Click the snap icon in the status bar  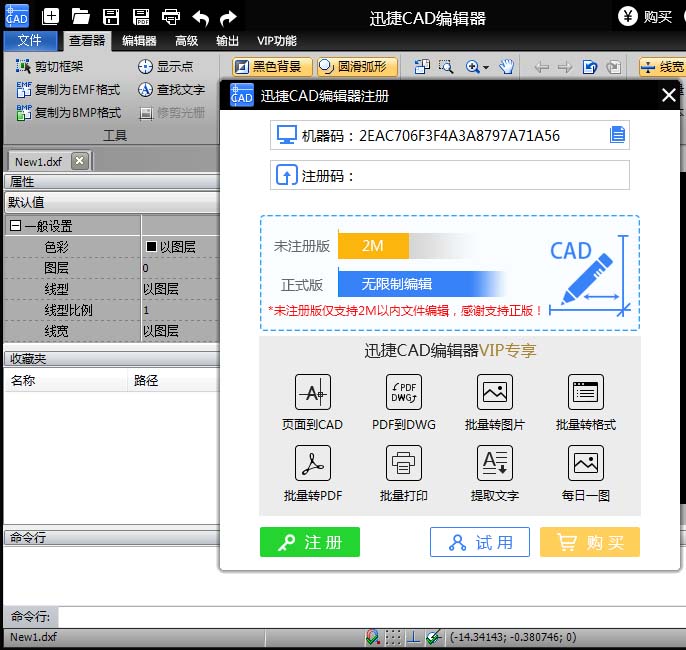[x=372, y=637]
